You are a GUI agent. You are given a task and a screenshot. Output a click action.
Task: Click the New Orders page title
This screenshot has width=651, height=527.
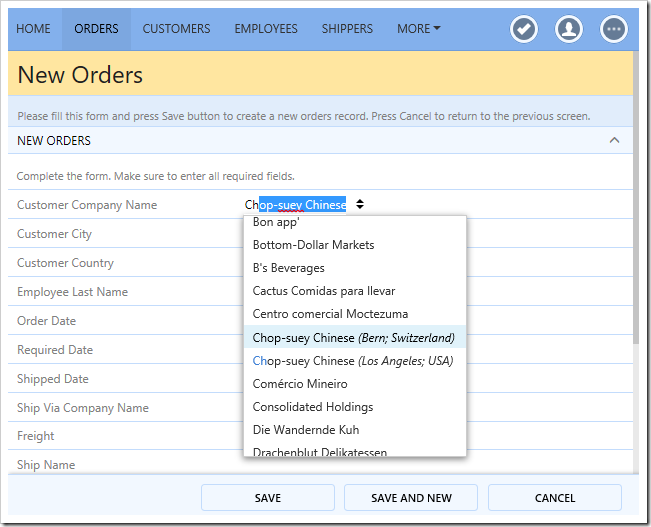coord(80,75)
